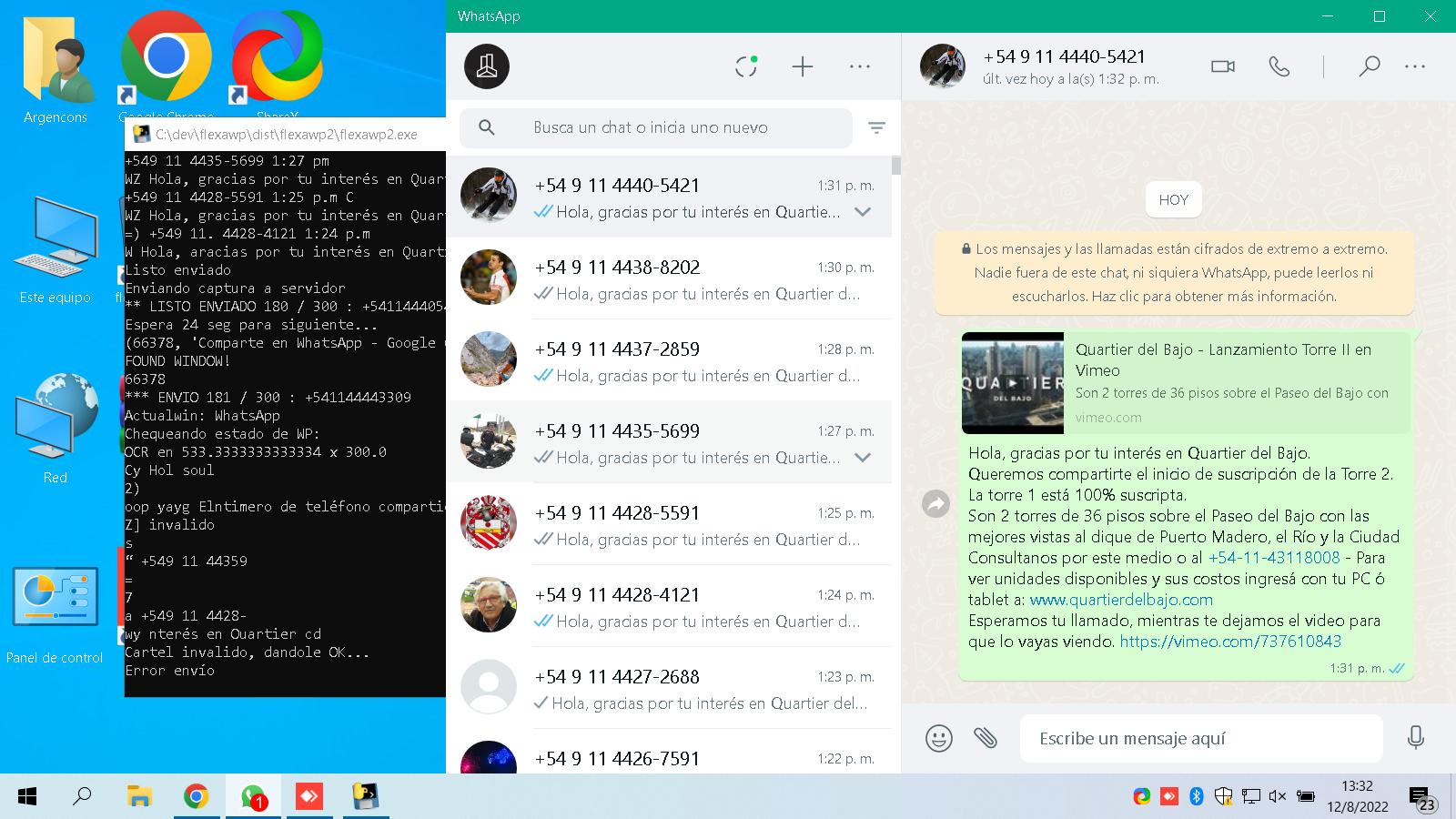The width and height of the screenshot is (1456, 819).
Task: Open Vimeo link preview title
Action: click(1223, 359)
